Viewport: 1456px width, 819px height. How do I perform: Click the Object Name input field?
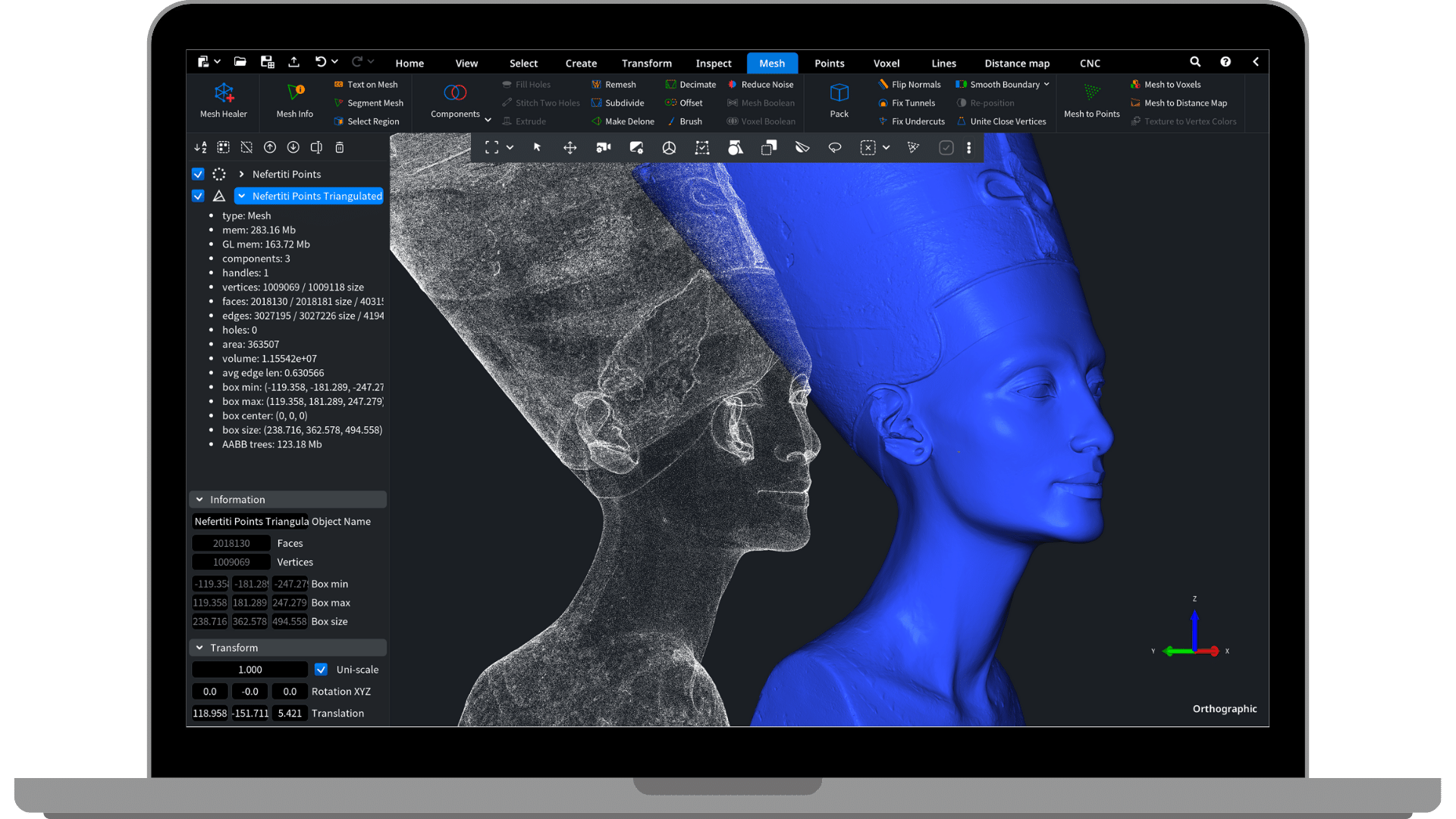(x=250, y=522)
